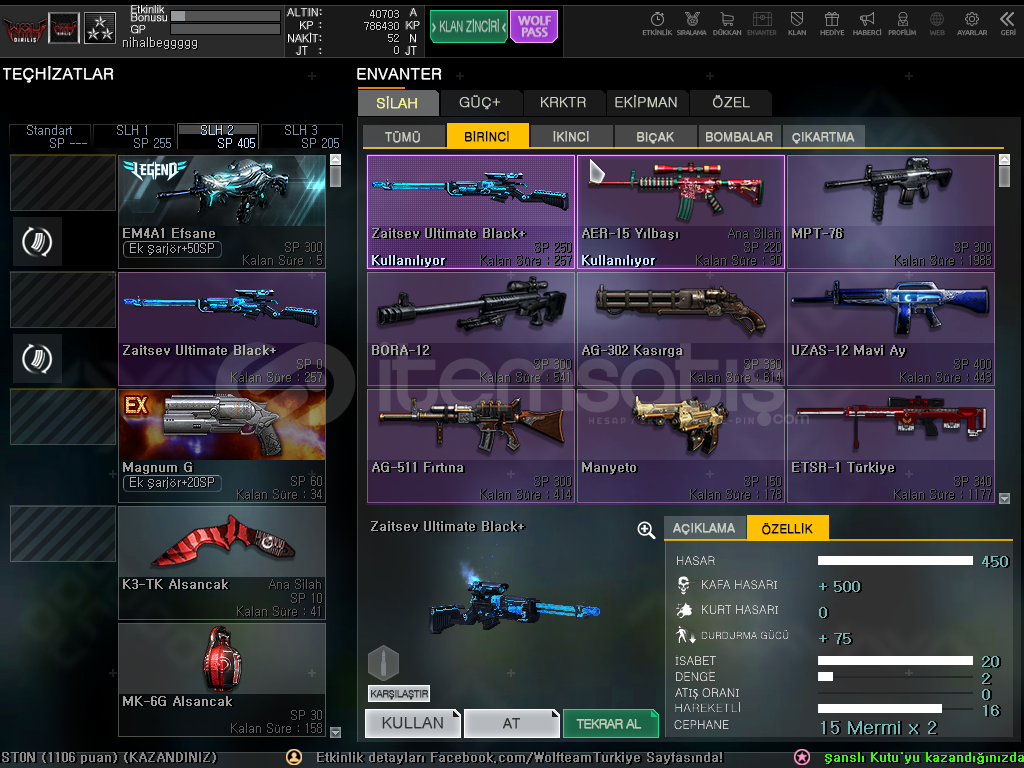Viewport: 1024px width, 768px height.
Task: Select the SLH 1 loadout
Action: pos(134,136)
